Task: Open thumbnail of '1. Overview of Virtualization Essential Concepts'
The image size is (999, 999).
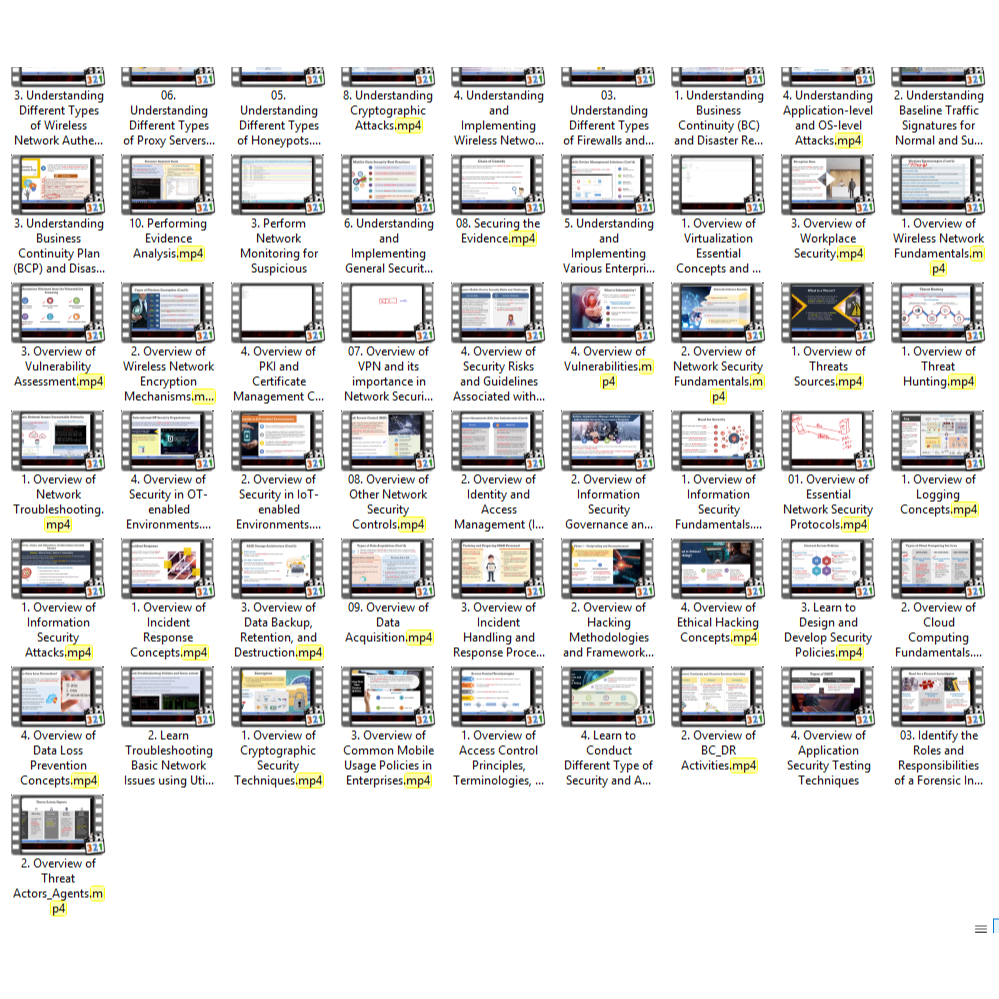Action: coord(719,185)
